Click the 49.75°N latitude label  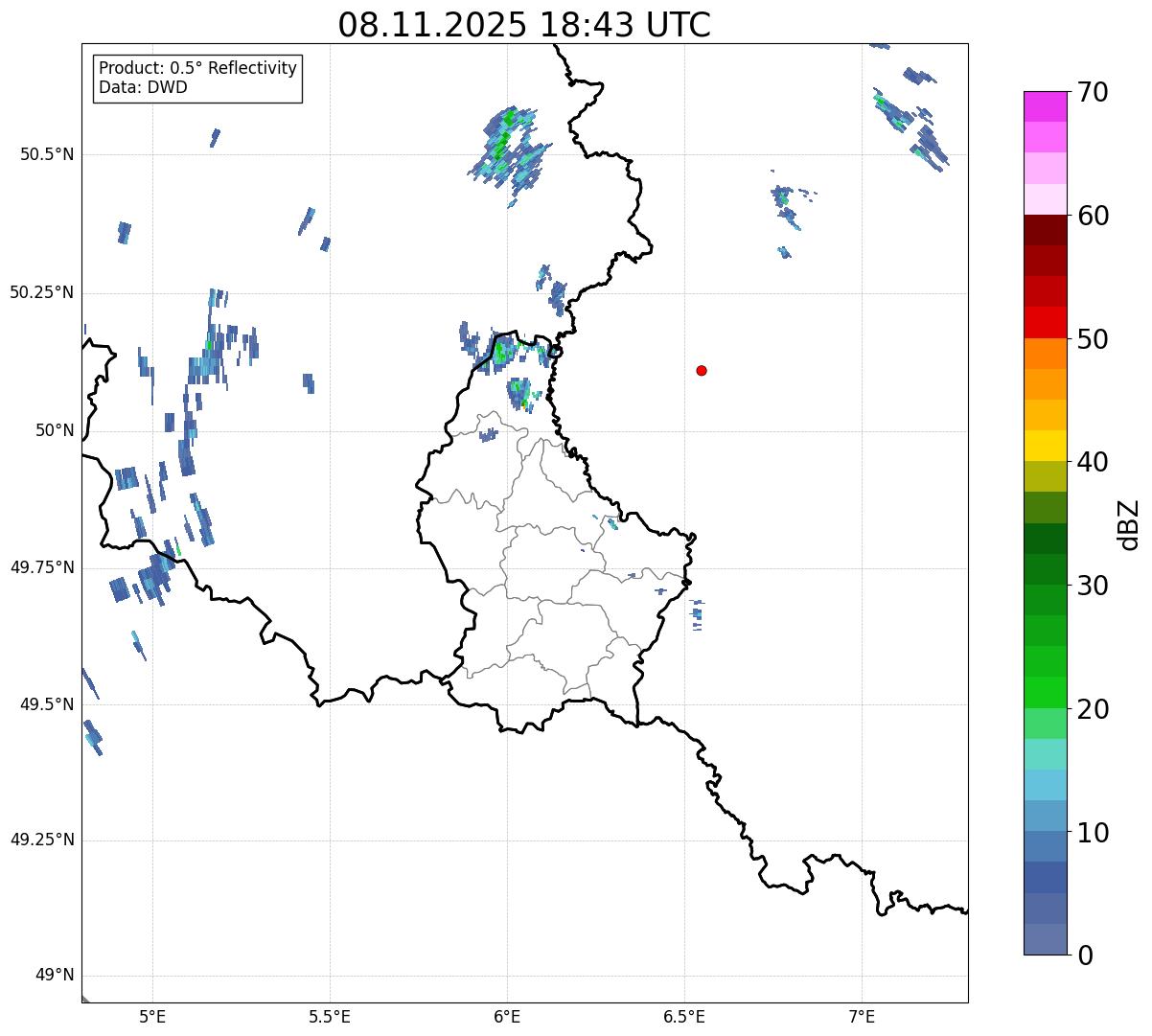click(x=41, y=567)
